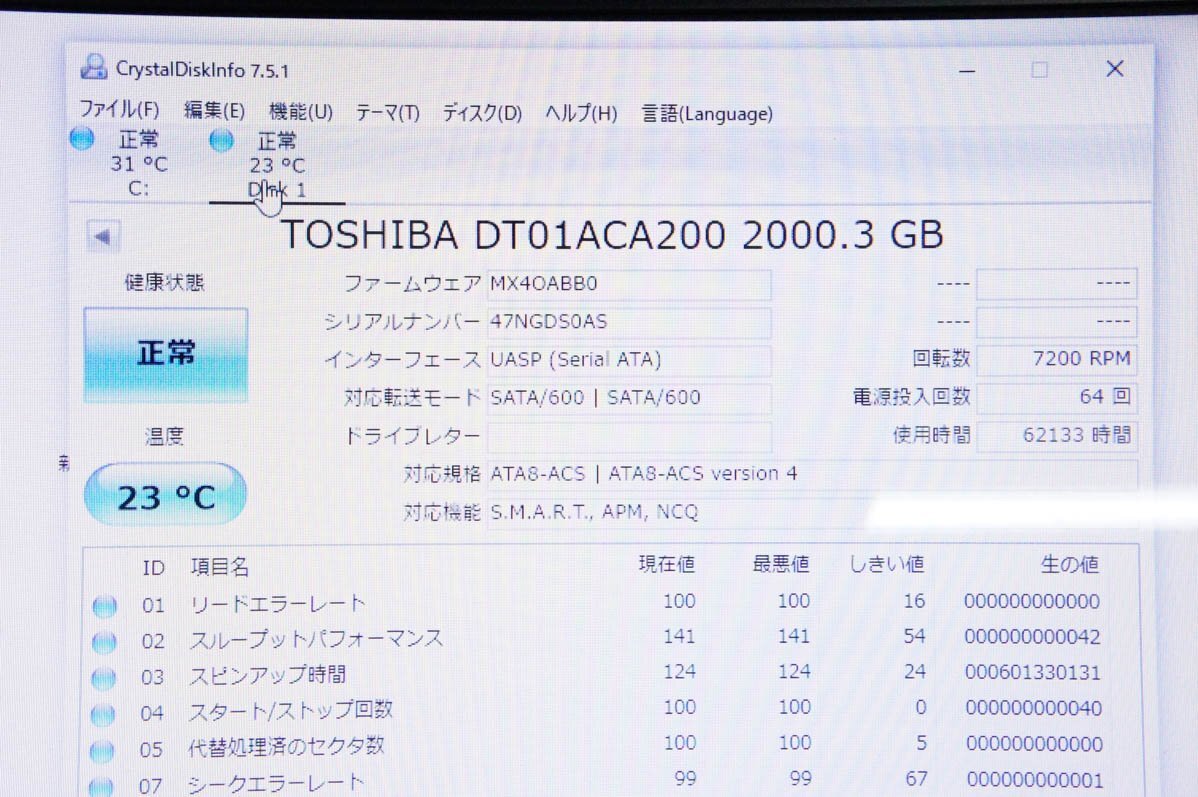Image resolution: width=1198 pixels, height=797 pixels.
Task: Select the C: drive 31 °C status
Action: point(139,164)
